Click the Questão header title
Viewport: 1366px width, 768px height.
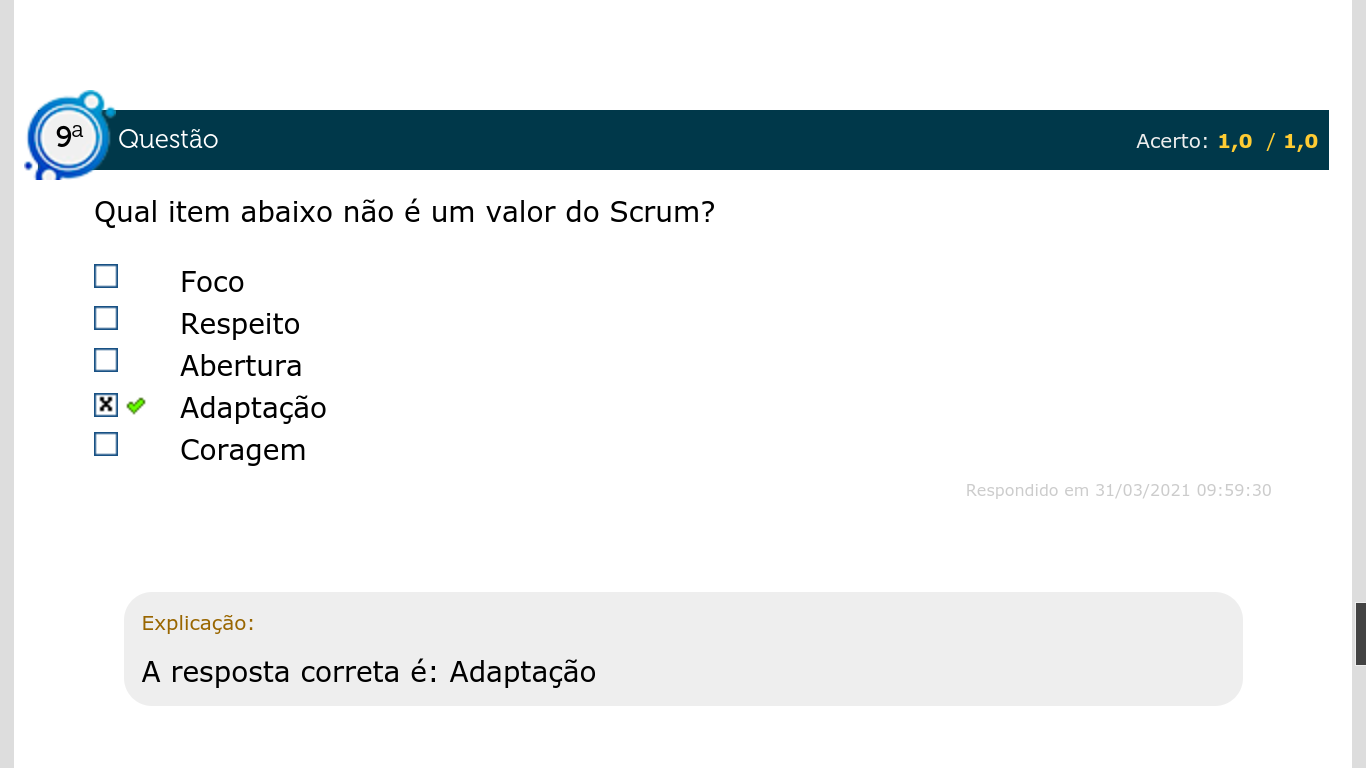[168, 139]
